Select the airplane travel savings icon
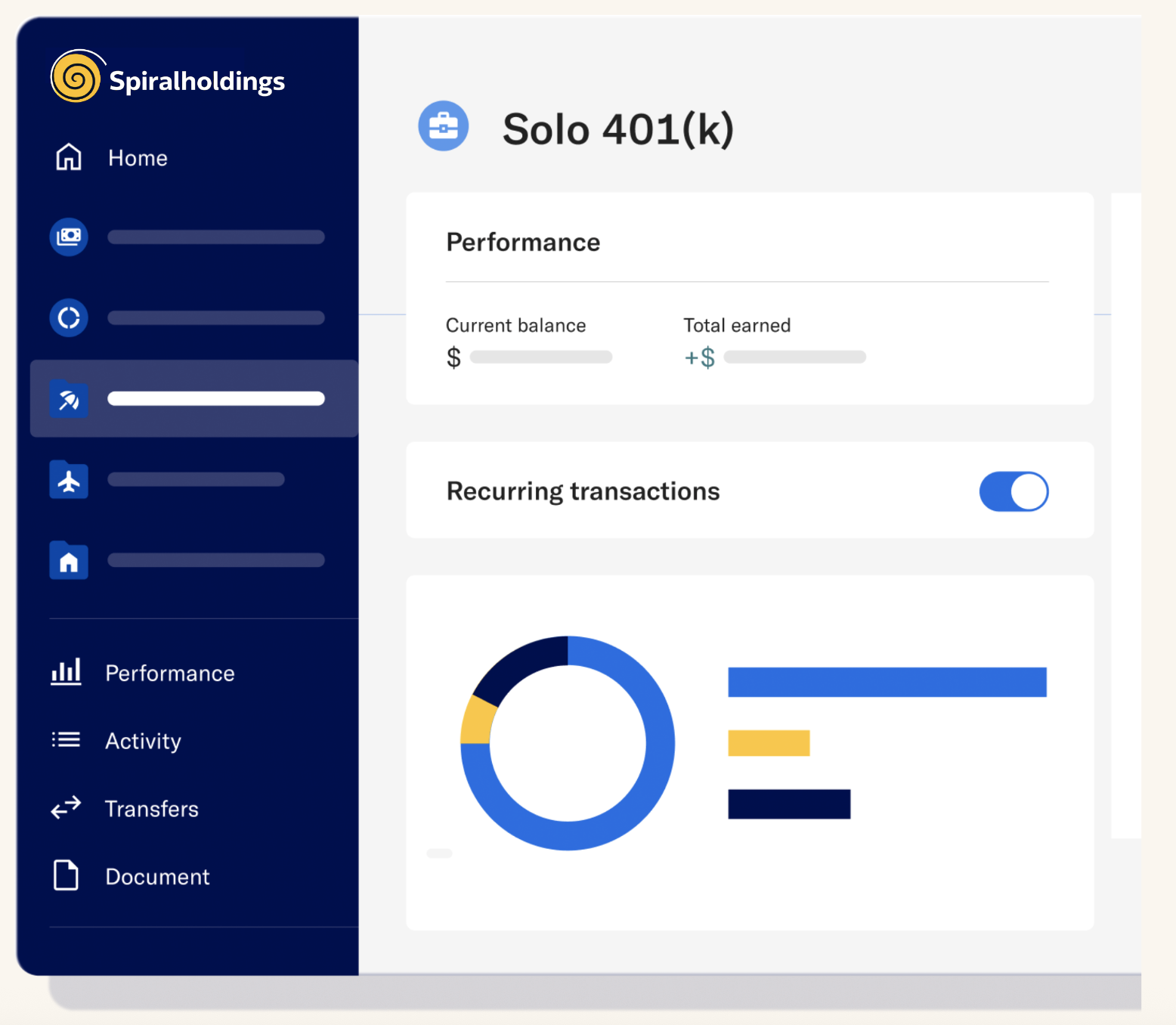 68,480
